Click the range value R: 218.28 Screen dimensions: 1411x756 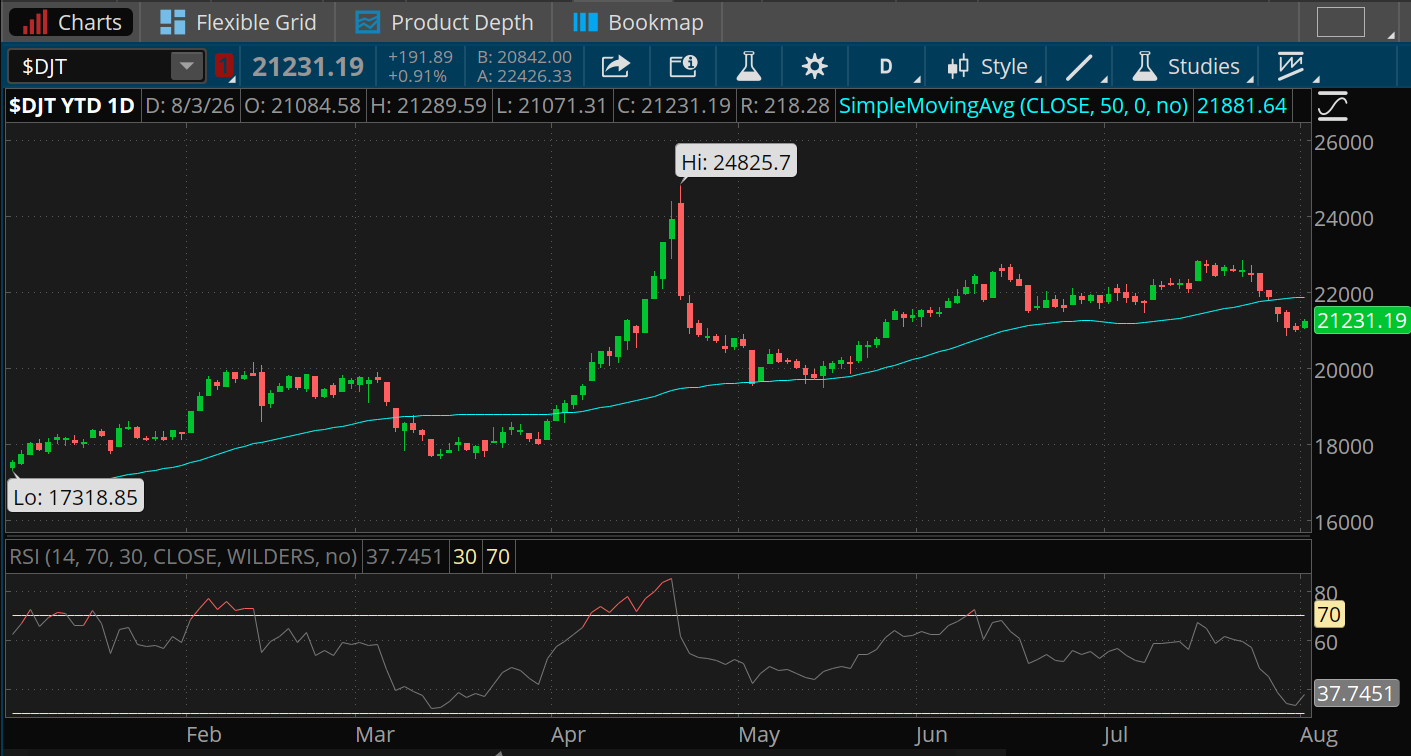[x=784, y=105]
